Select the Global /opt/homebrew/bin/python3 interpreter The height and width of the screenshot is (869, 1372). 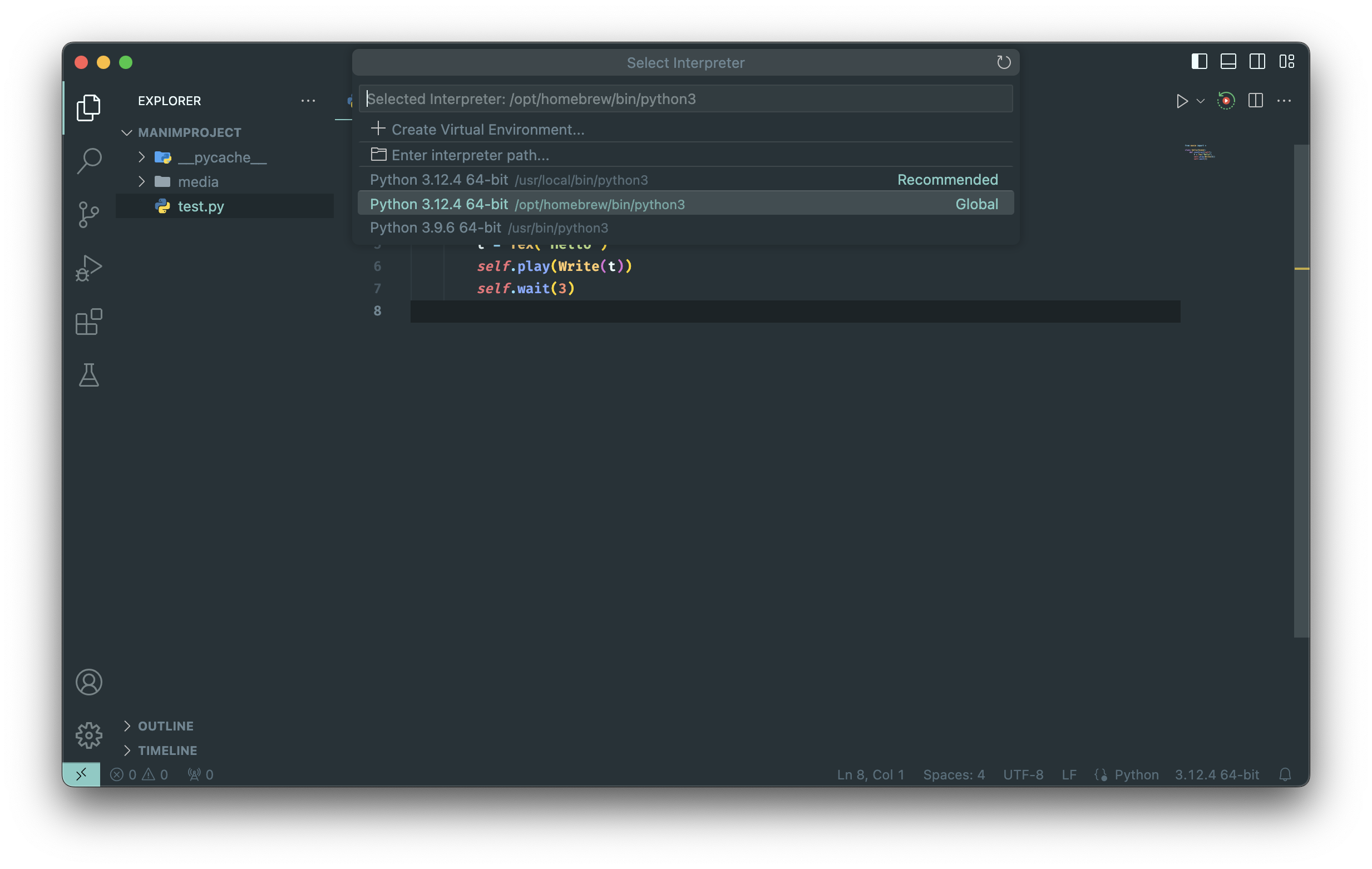[685, 204]
